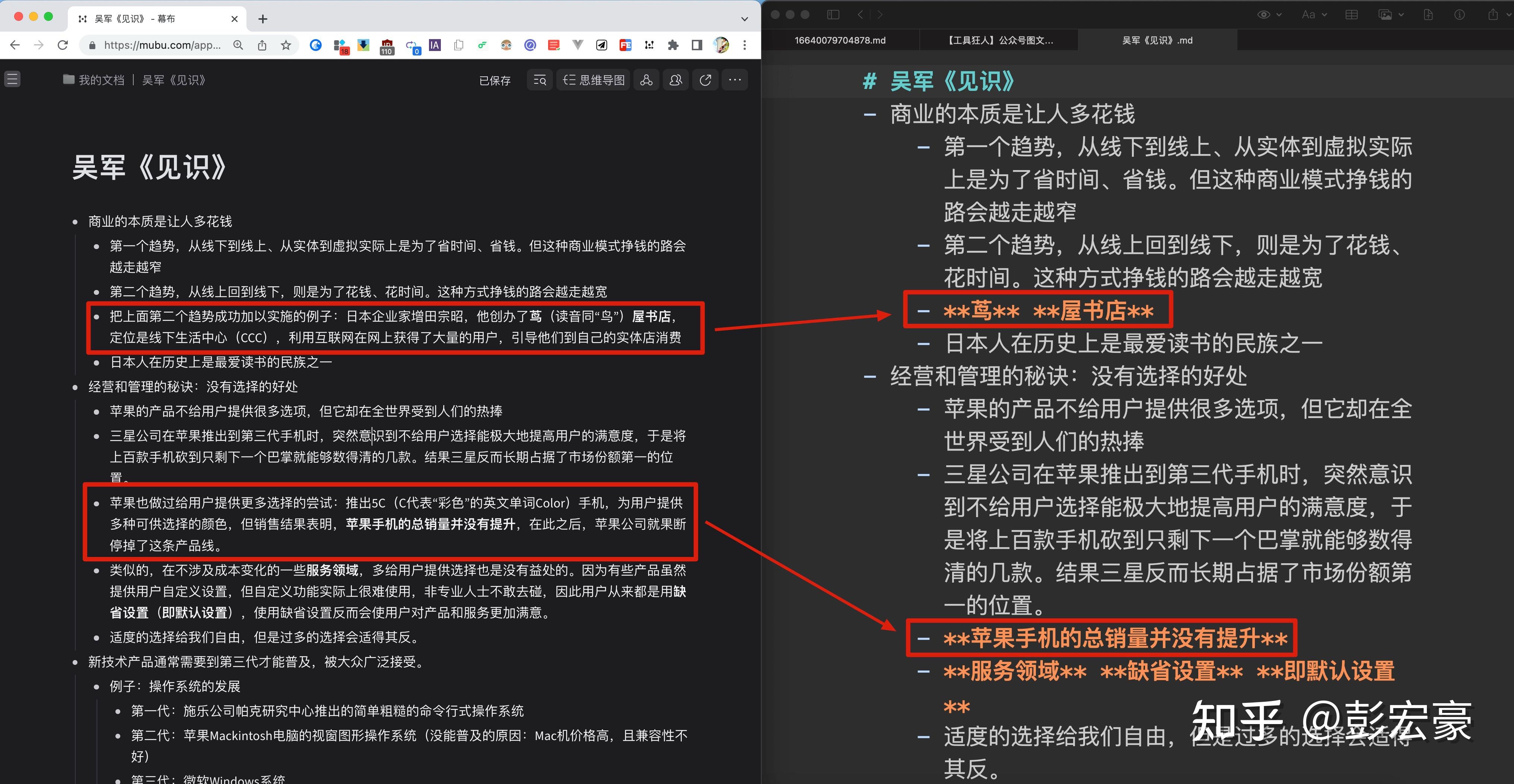Open the 思维导图 mind map view in Mubu
Viewport: 1514px width, 784px height.
[x=593, y=79]
